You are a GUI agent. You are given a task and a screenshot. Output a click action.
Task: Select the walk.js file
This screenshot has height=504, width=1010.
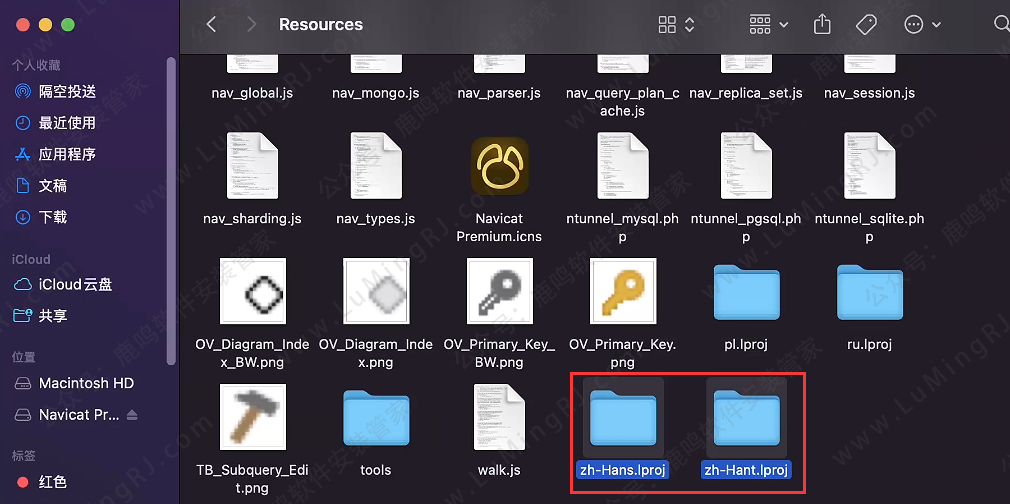500,417
